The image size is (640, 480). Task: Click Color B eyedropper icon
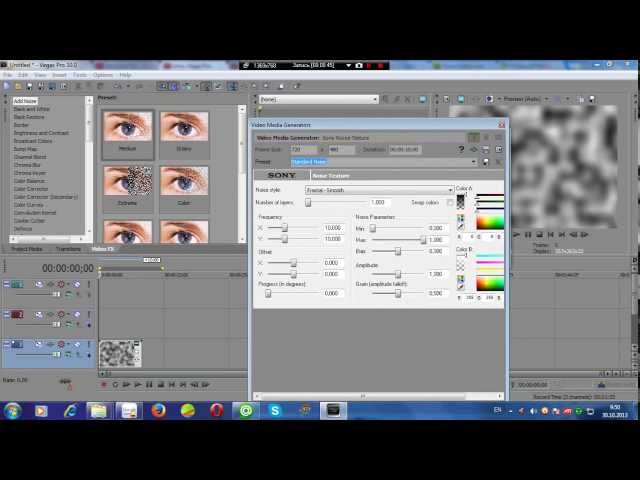[461, 287]
